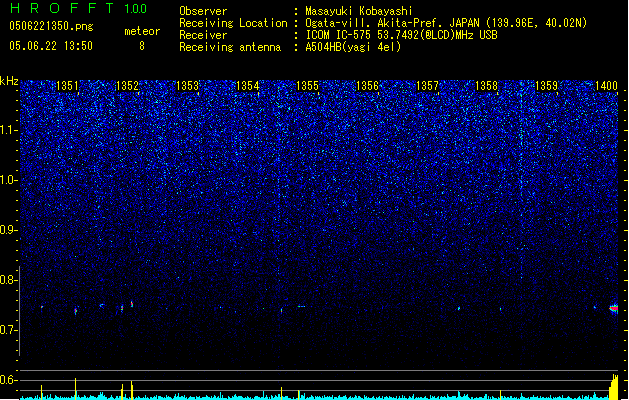Click the 1356 time marker
Screen dimensions: 629x400
pos(367,86)
